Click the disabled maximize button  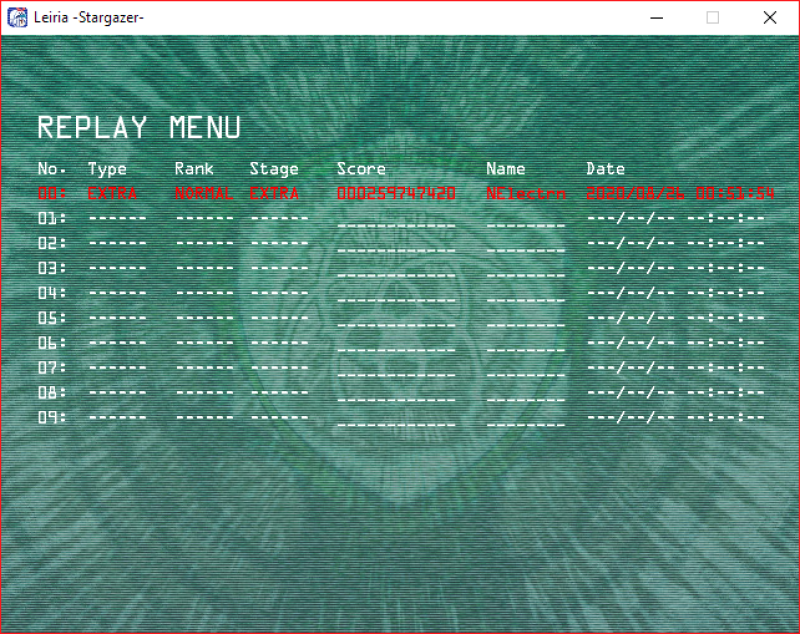coord(713,18)
